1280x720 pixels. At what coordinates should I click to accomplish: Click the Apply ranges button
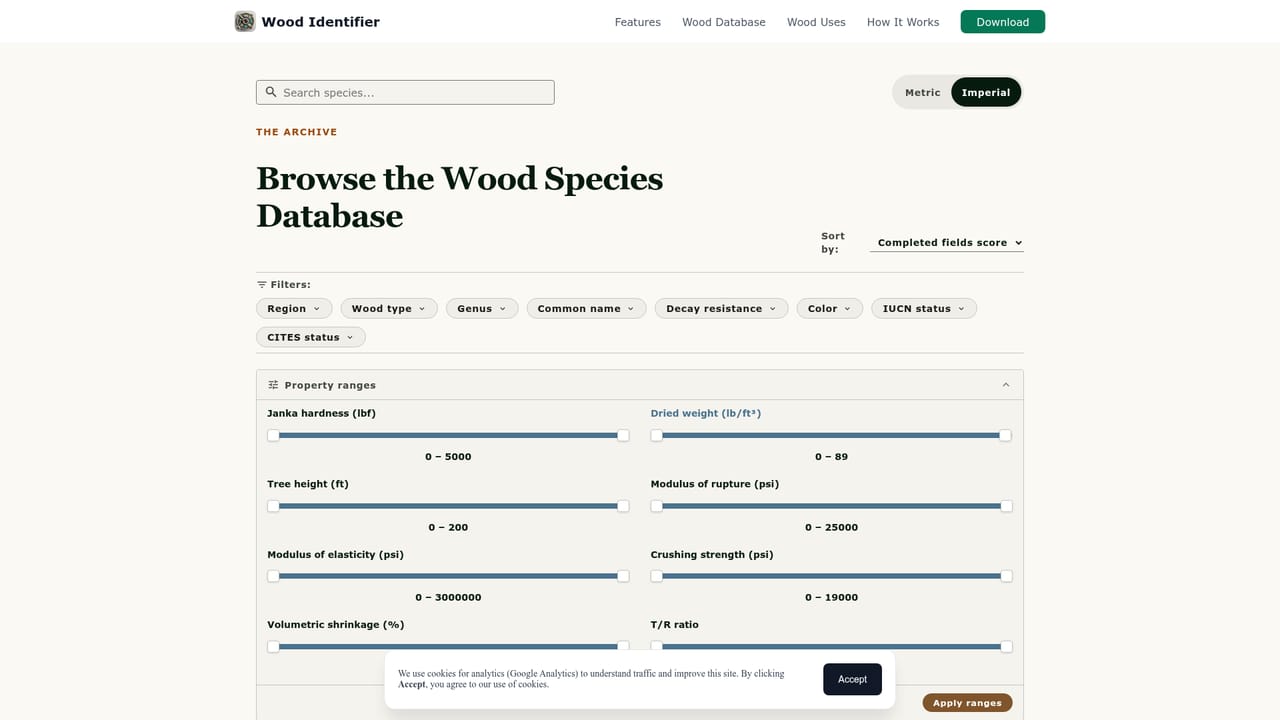point(967,703)
